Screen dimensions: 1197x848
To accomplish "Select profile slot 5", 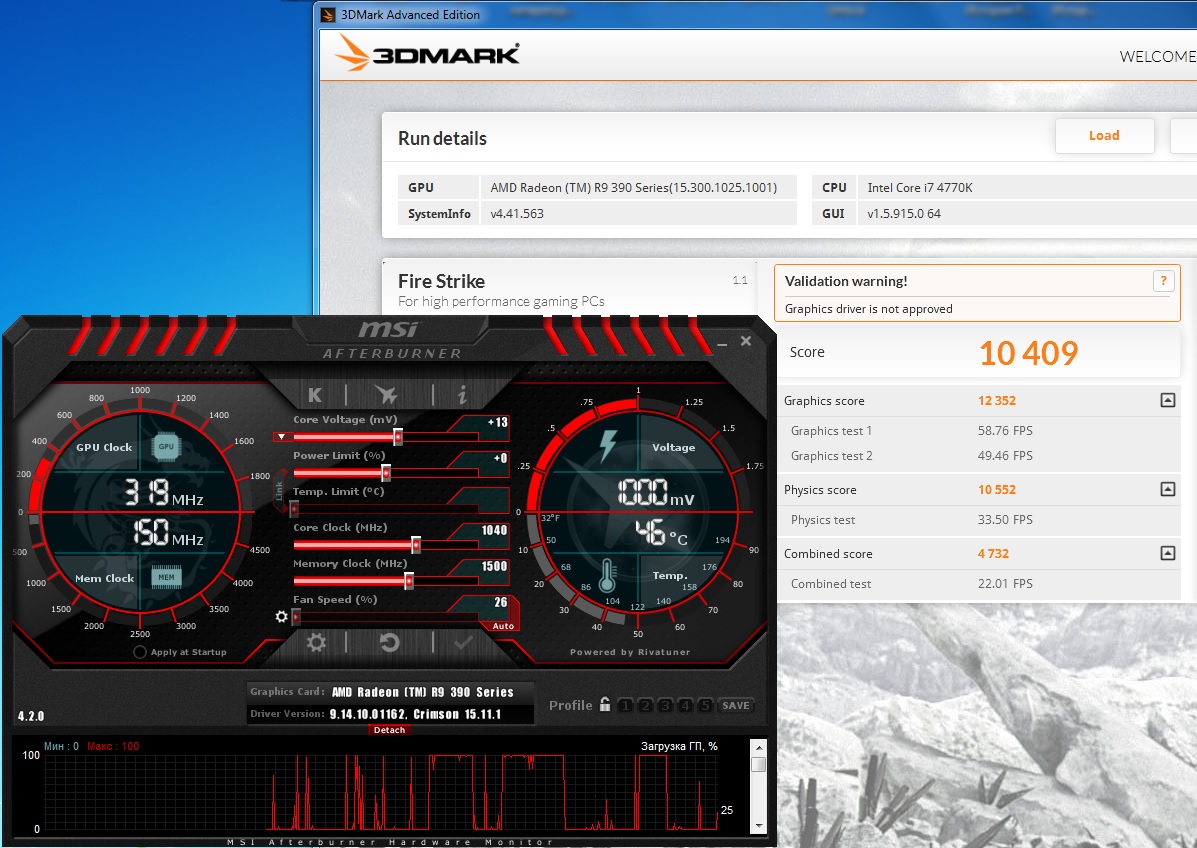I will pyautogui.click(x=705, y=705).
